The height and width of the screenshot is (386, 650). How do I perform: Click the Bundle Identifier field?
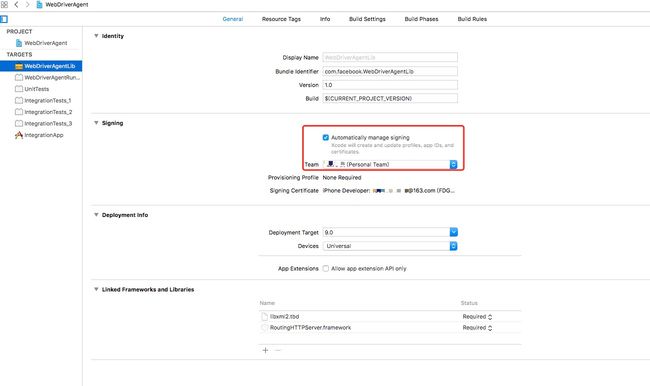pos(390,71)
